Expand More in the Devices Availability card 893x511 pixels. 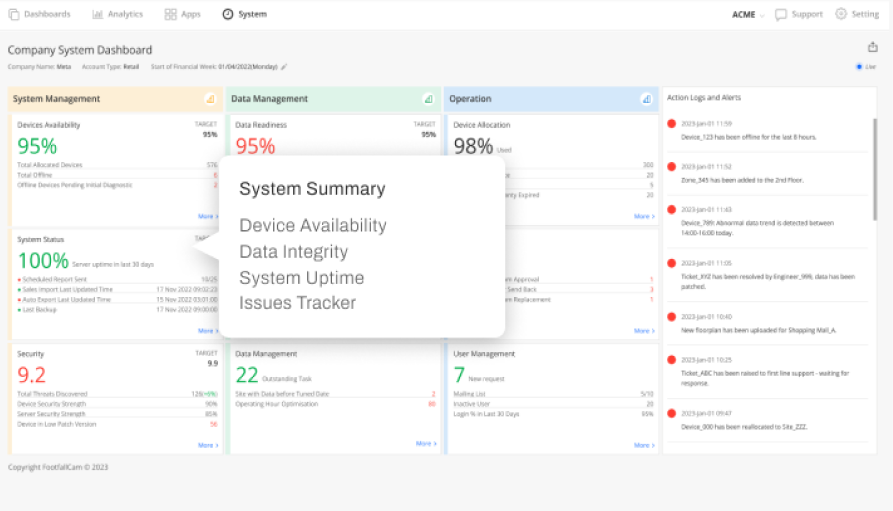pos(206,216)
